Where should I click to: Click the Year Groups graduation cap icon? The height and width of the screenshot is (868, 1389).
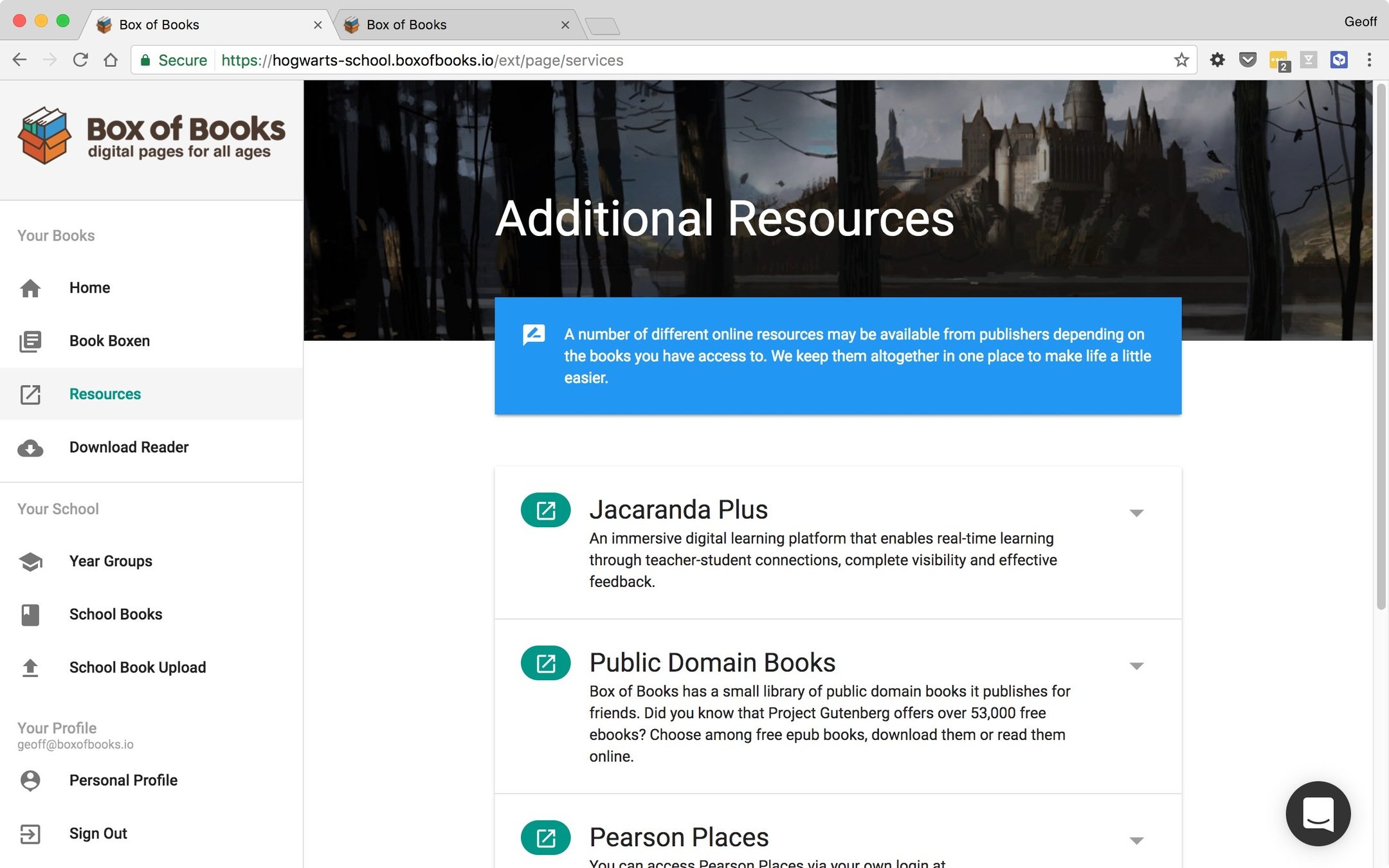pyautogui.click(x=30, y=561)
